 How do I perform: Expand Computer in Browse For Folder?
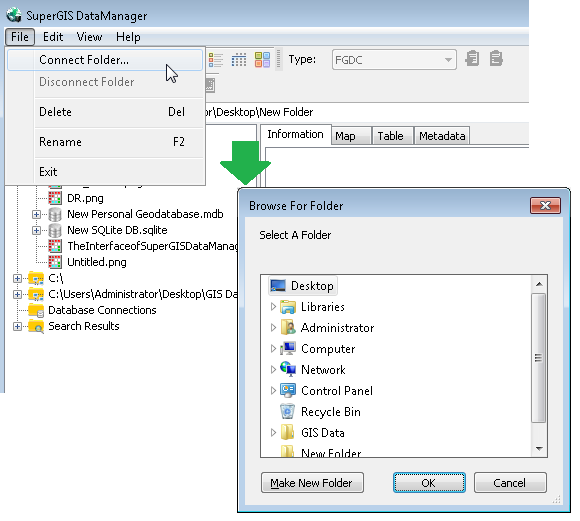tap(273, 349)
